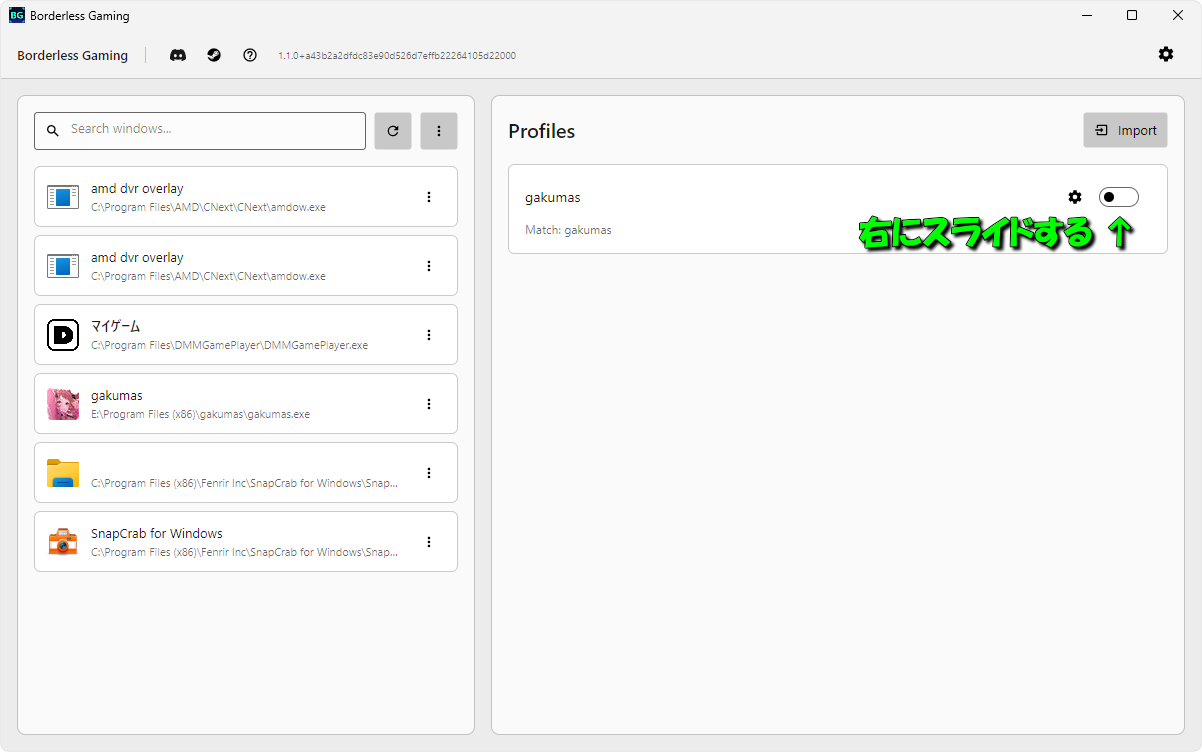Screen dimensions: 1202x752
Task: Open application settings gear in header
Action: tap(1166, 54)
